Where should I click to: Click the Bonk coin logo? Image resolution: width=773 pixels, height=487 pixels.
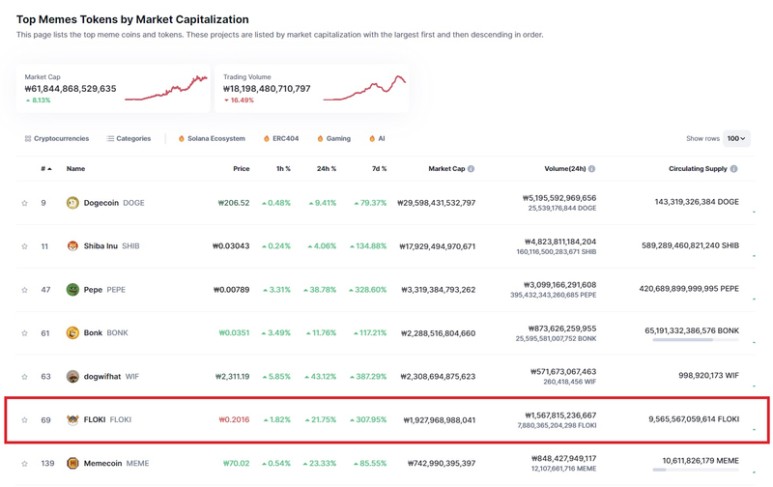(72, 333)
